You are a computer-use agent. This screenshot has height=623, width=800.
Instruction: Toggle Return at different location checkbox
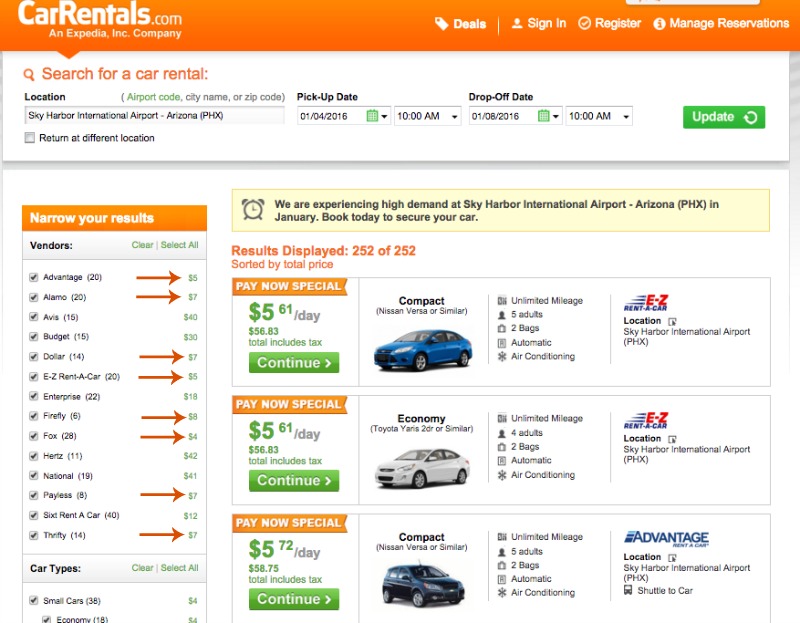30,138
